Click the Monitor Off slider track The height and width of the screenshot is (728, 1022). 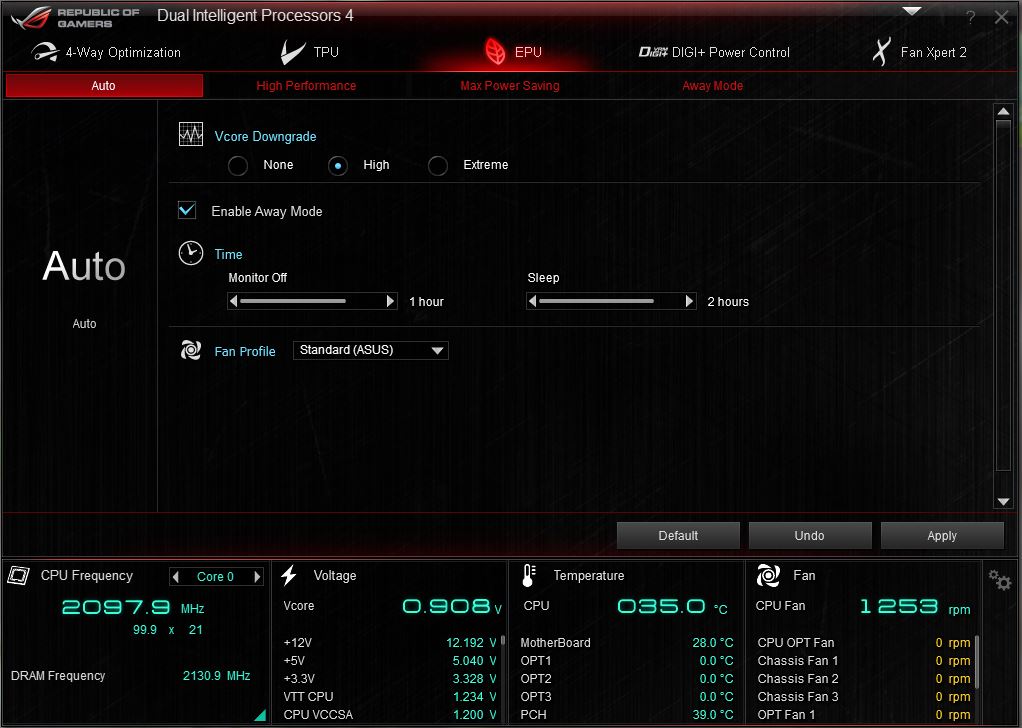[x=312, y=301]
